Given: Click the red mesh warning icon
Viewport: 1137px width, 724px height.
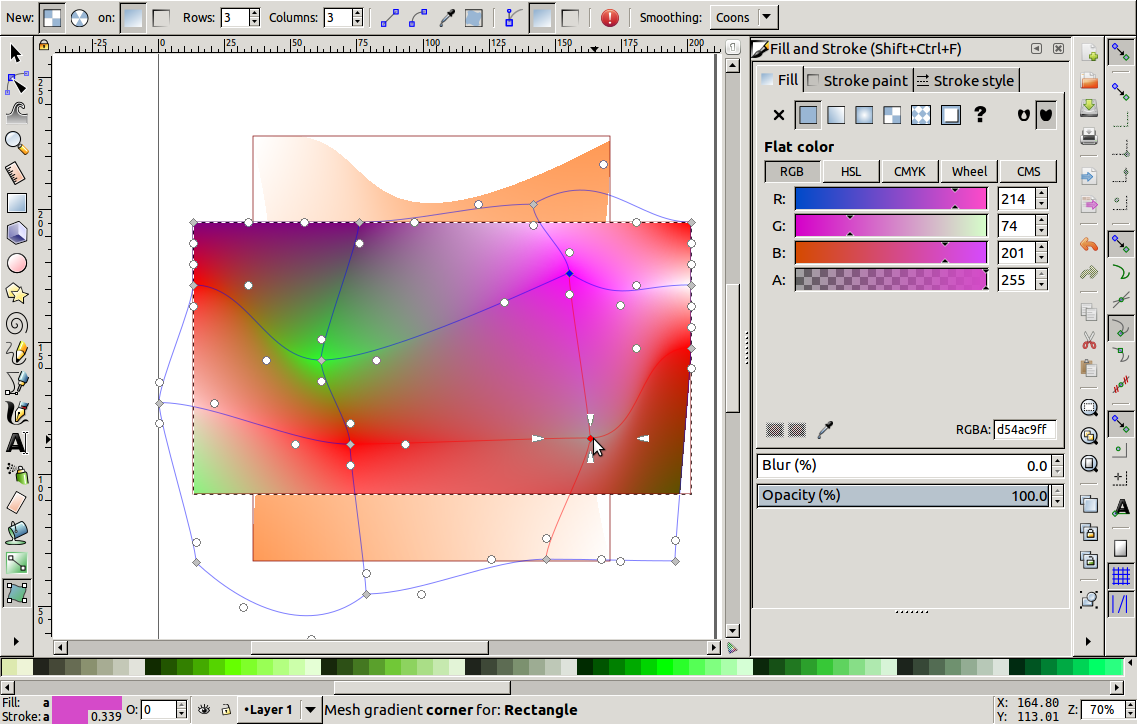Looking at the screenshot, I should (609, 17).
